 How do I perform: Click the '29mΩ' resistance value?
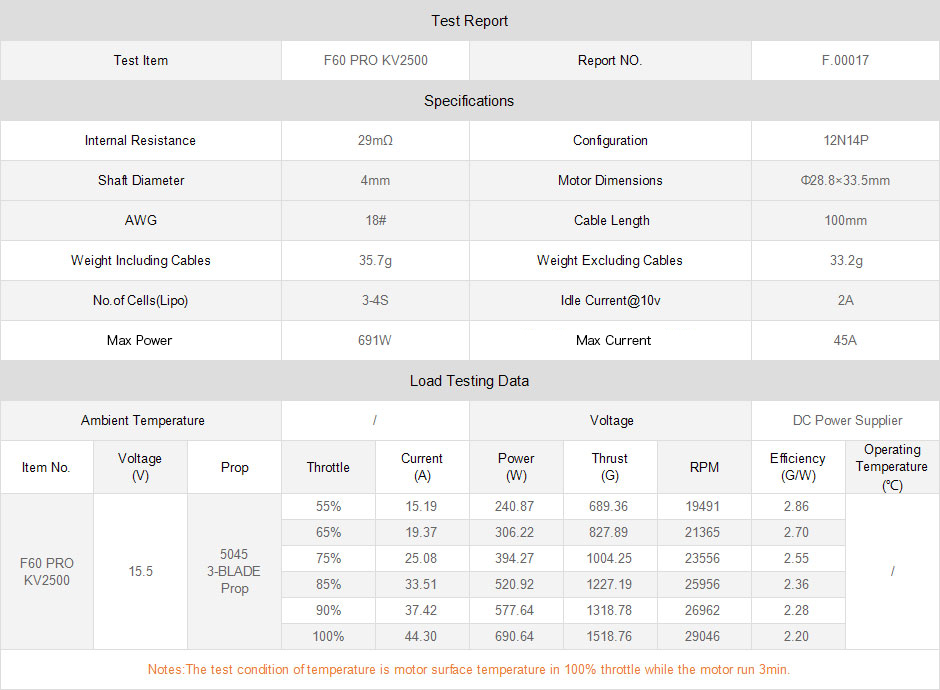(x=375, y=140)
